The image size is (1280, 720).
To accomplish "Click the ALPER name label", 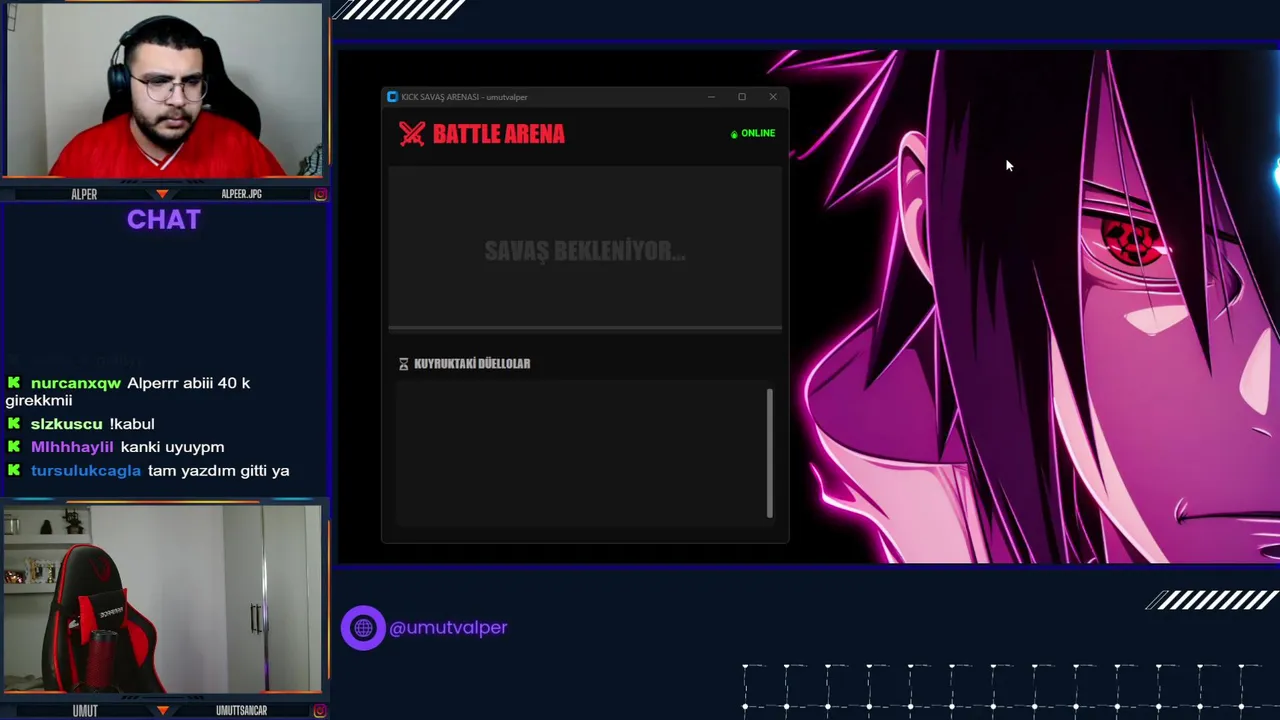I will [84, 194].
